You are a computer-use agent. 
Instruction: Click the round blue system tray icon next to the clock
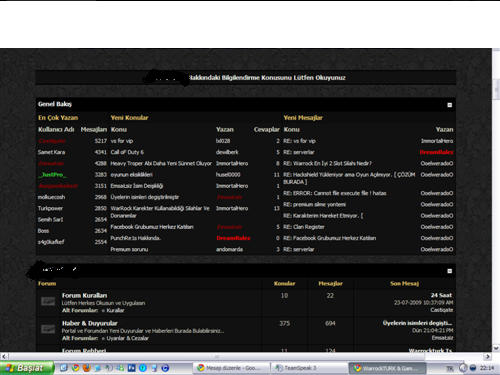473,368
